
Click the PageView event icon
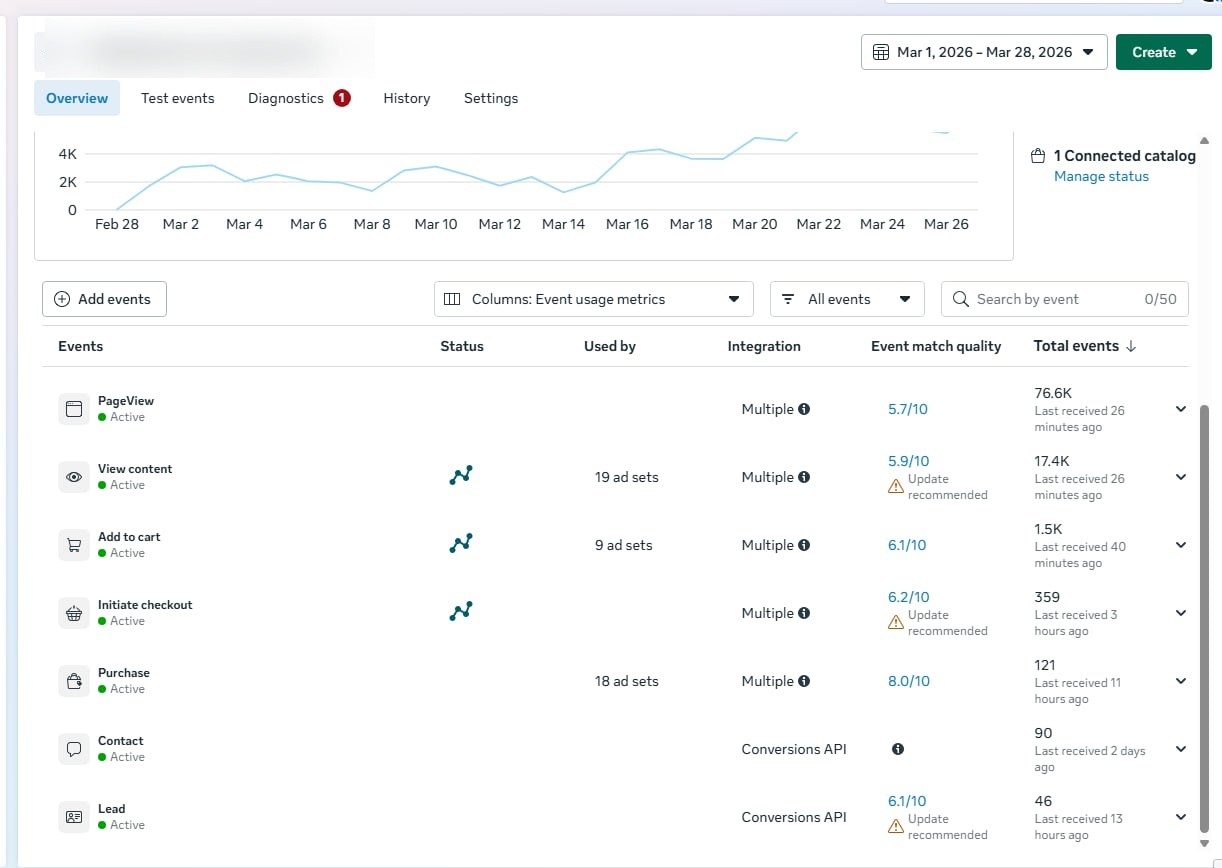click(73, 409)
